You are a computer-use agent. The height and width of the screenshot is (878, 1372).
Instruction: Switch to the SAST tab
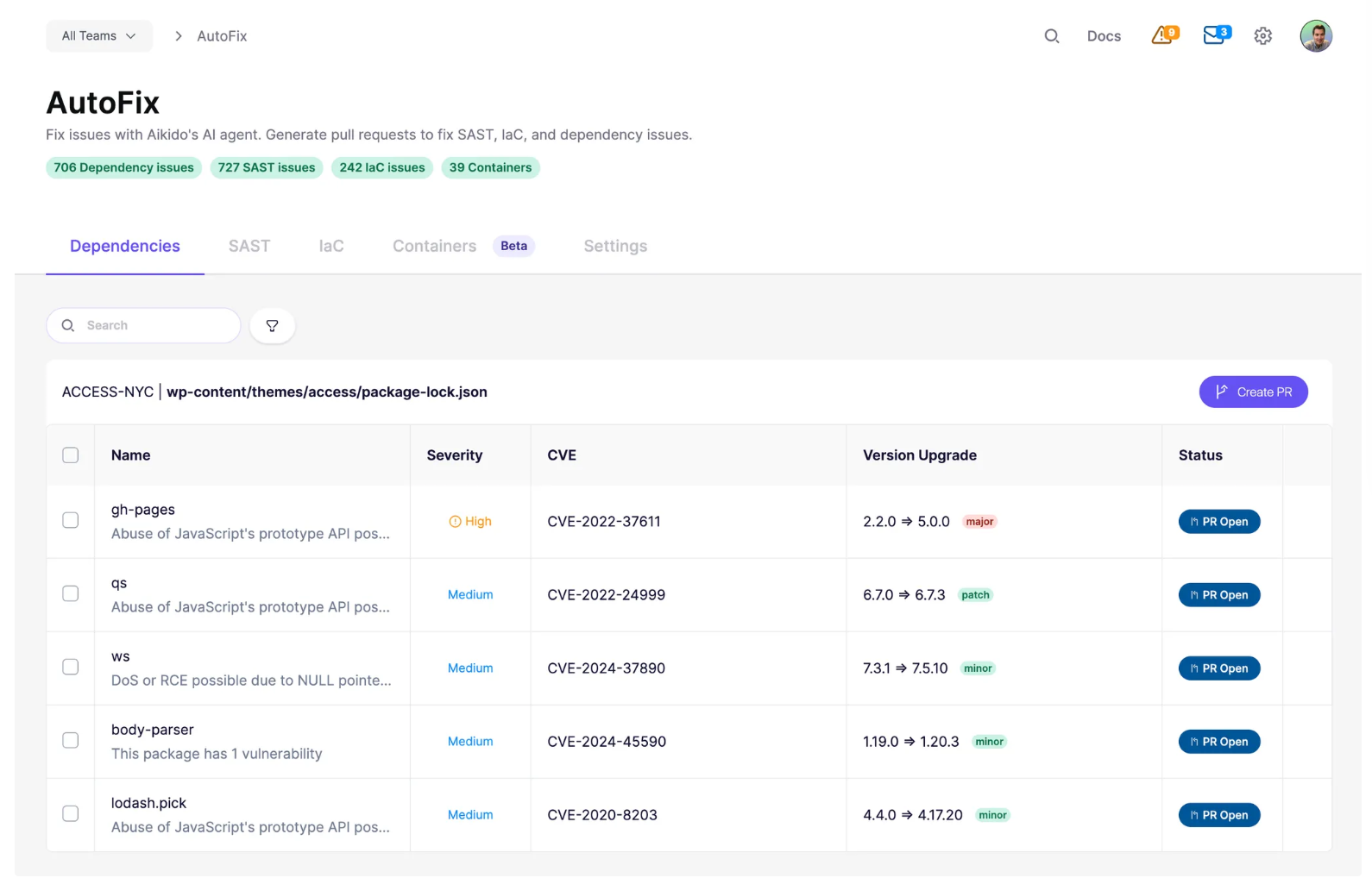[x=249, y=246]
